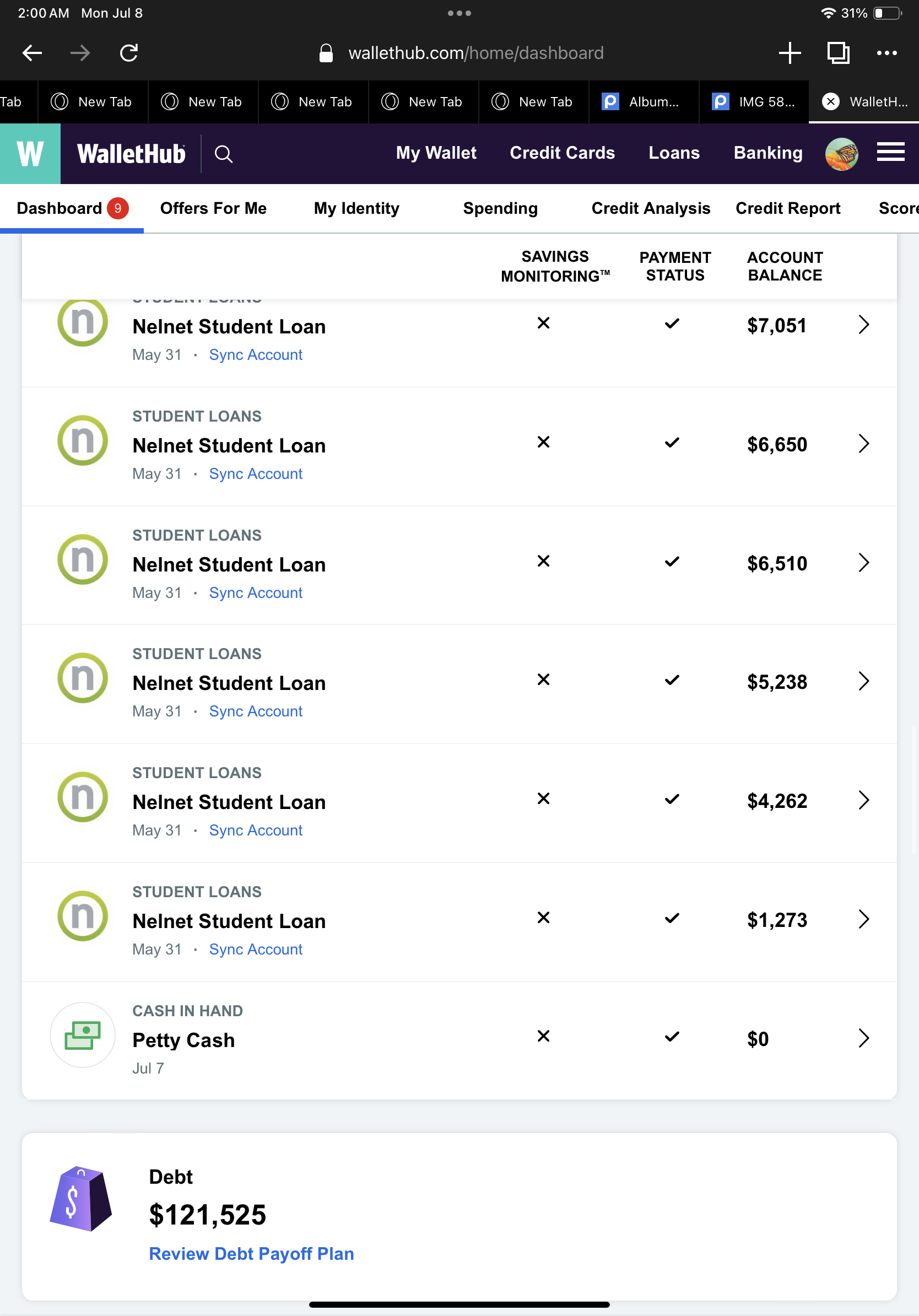Click Sync Account for $6,650 loan

click(256, 474)
